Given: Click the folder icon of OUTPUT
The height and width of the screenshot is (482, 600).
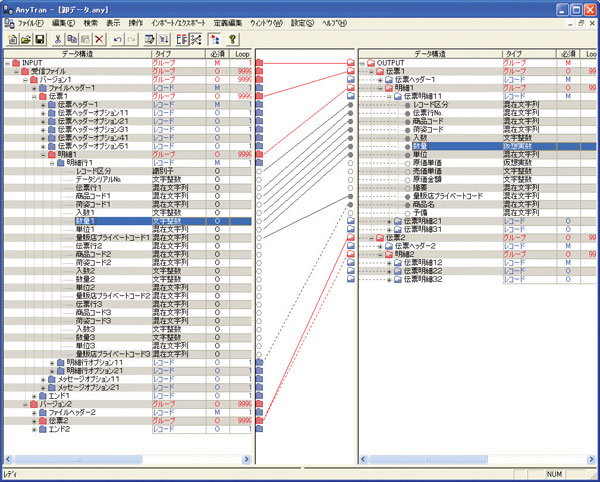Looking at the screenshot, I should [x=371, y=63].
